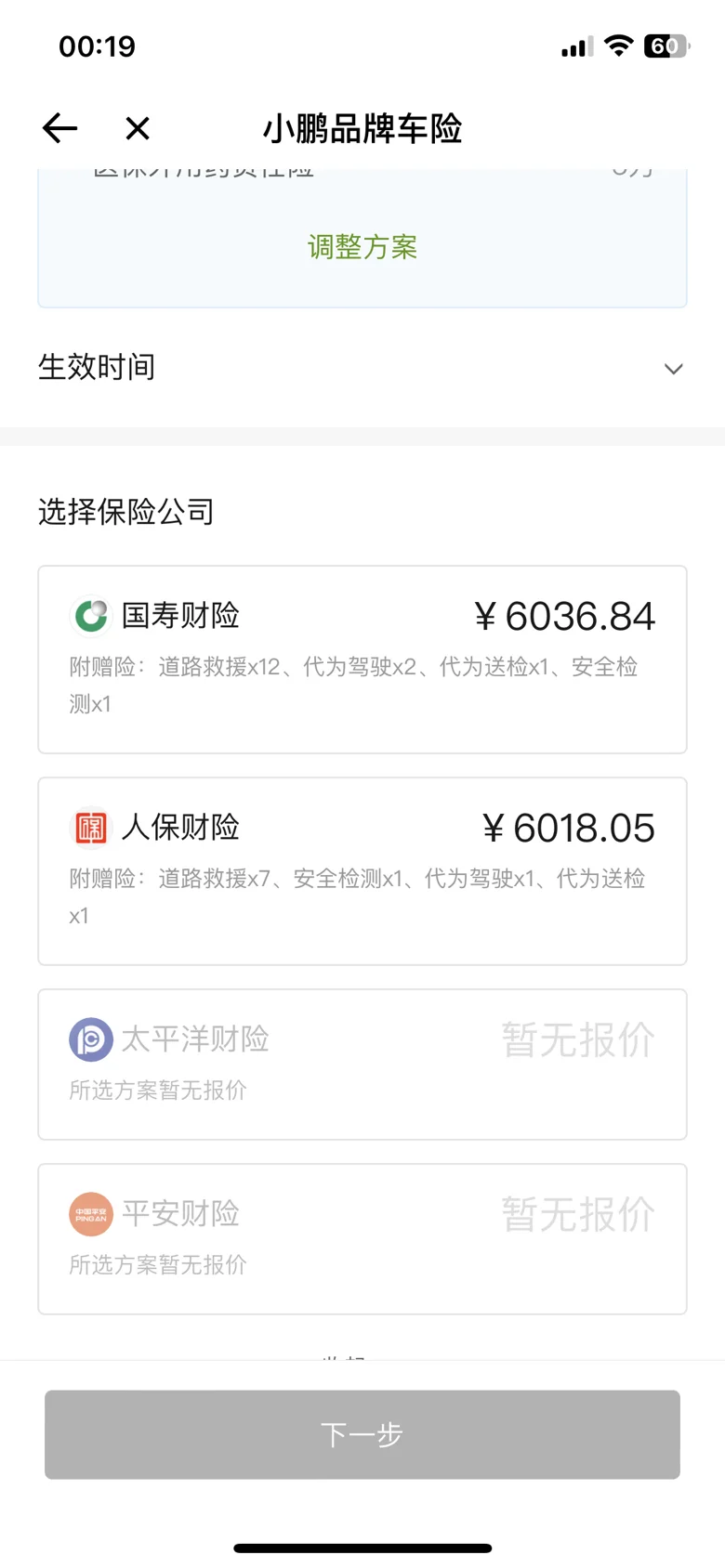Screen dimensions: 725x1568
Task: Tap the cellular signal bars icon
Action: 577,46
